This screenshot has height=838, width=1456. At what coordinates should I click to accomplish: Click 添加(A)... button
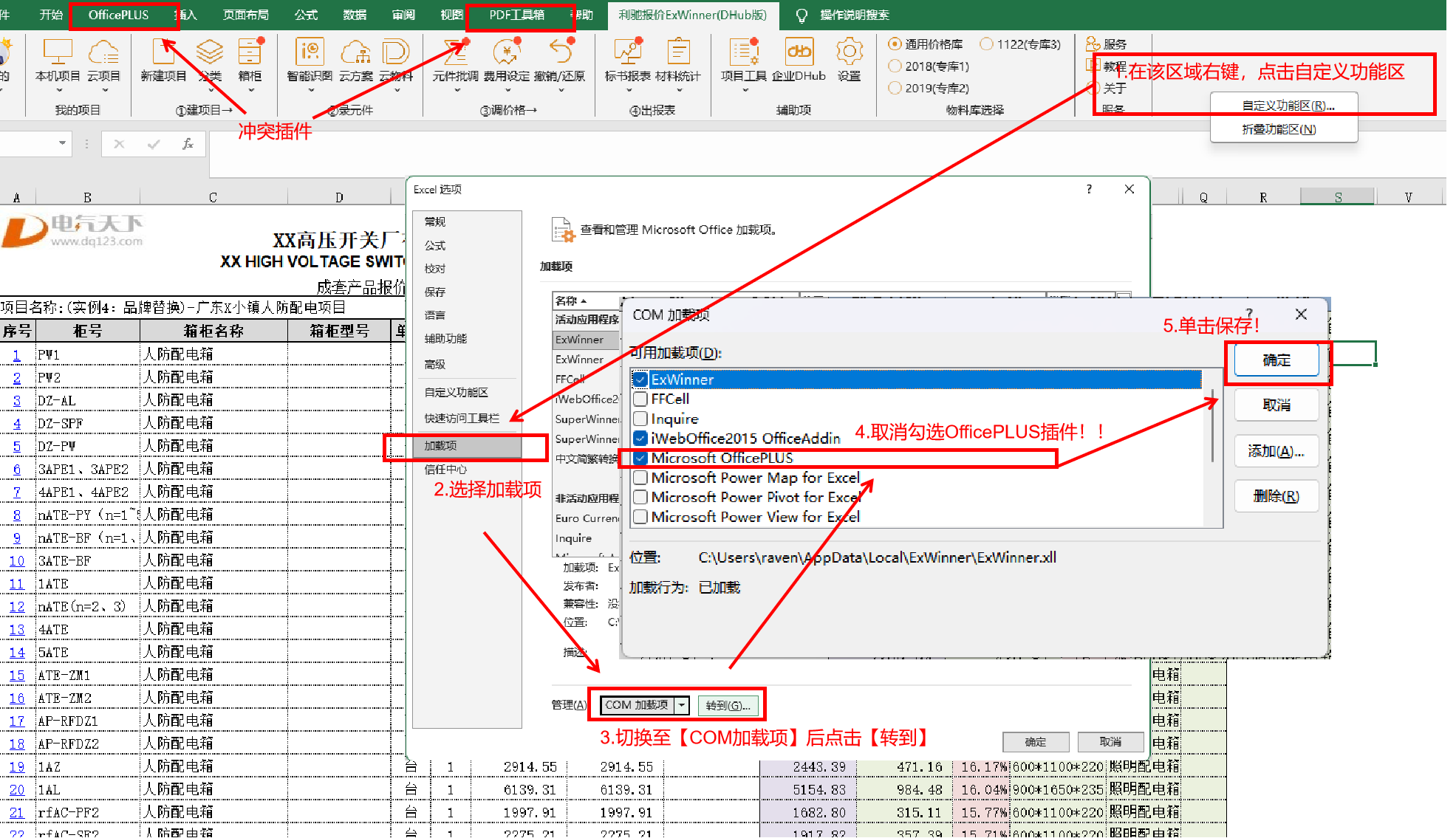click(1276, 451)
